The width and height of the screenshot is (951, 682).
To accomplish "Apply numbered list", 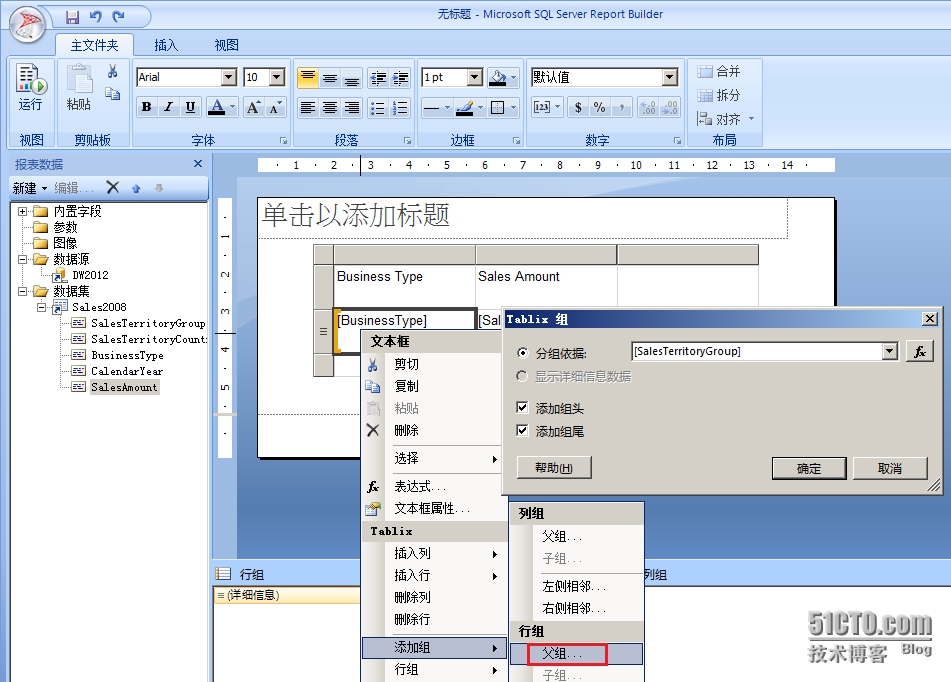I will point(400,108).
